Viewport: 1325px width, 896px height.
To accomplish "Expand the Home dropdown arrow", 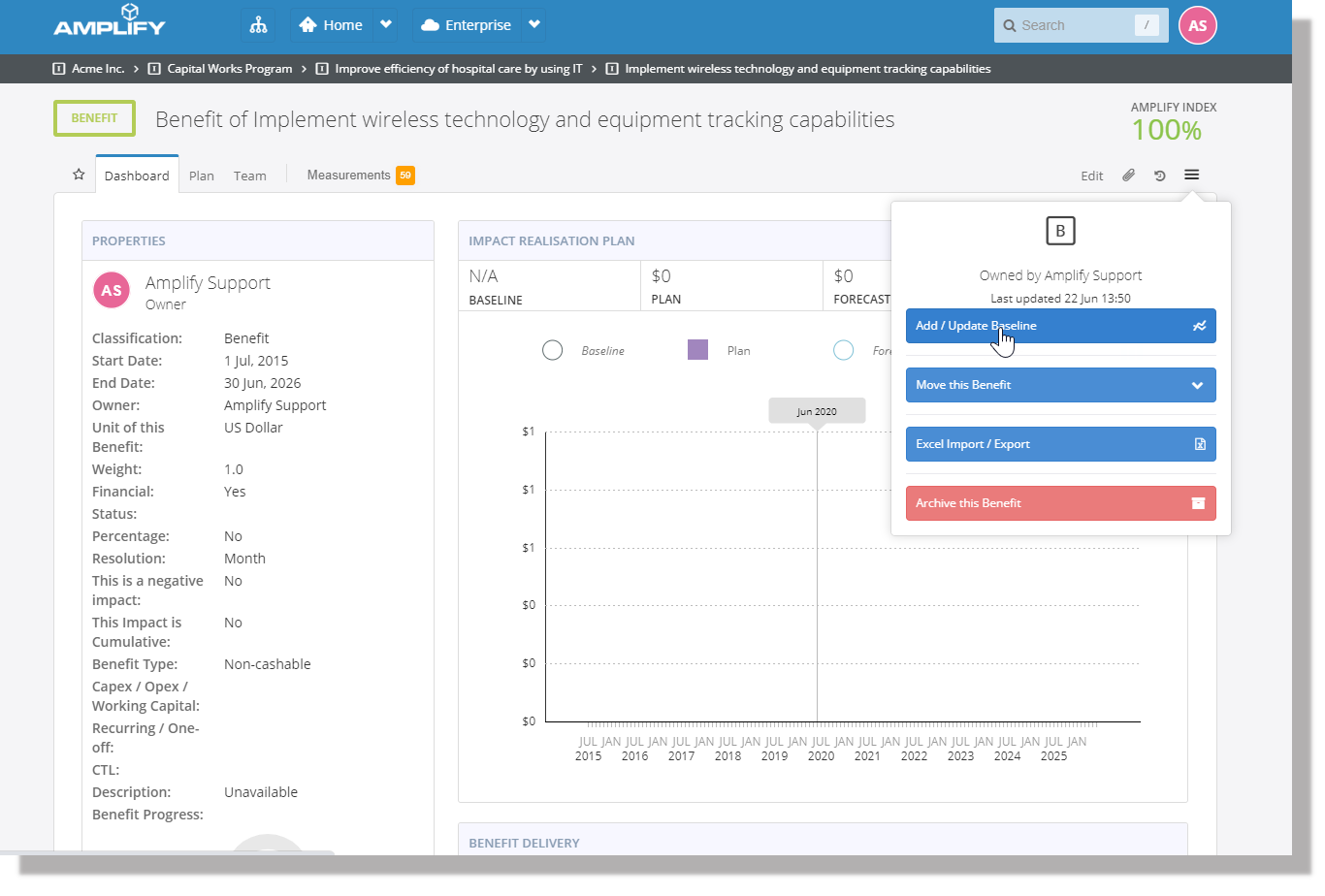I will (386, 25).
